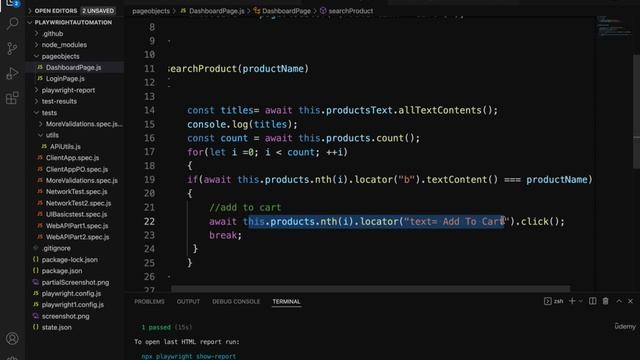The height and width of the screenshot is (360, 640).
Task: Open playwright.config.js file
Action: point(71,293)
